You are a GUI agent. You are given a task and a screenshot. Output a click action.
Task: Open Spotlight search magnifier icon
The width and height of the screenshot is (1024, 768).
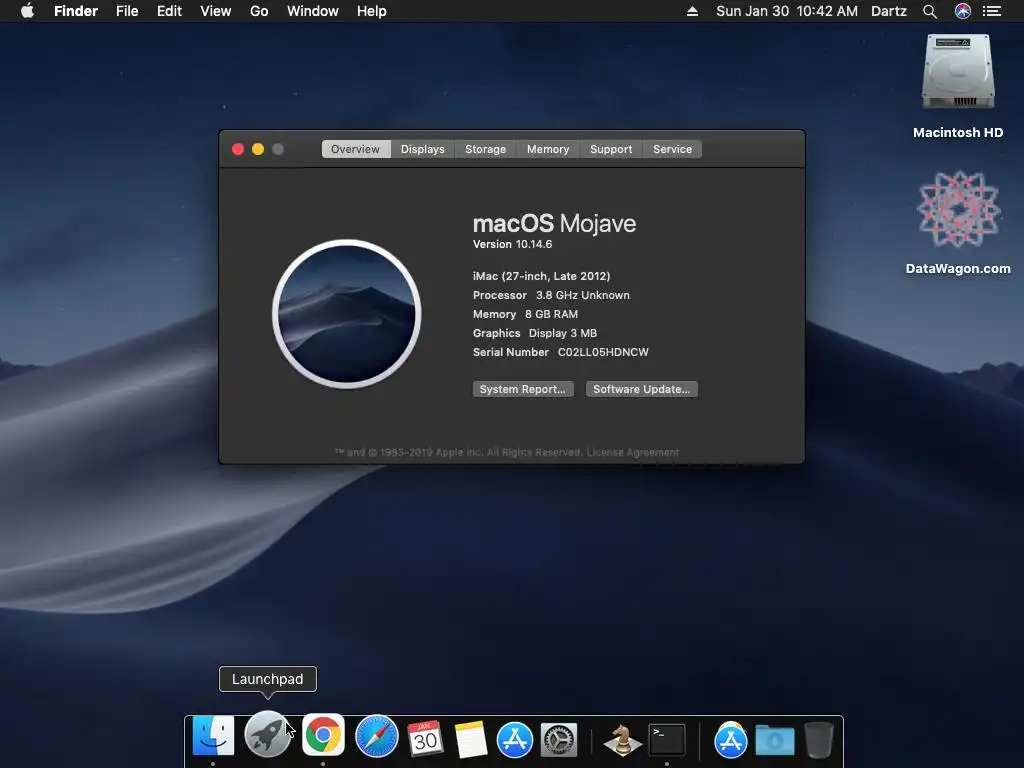click(930, 11)
